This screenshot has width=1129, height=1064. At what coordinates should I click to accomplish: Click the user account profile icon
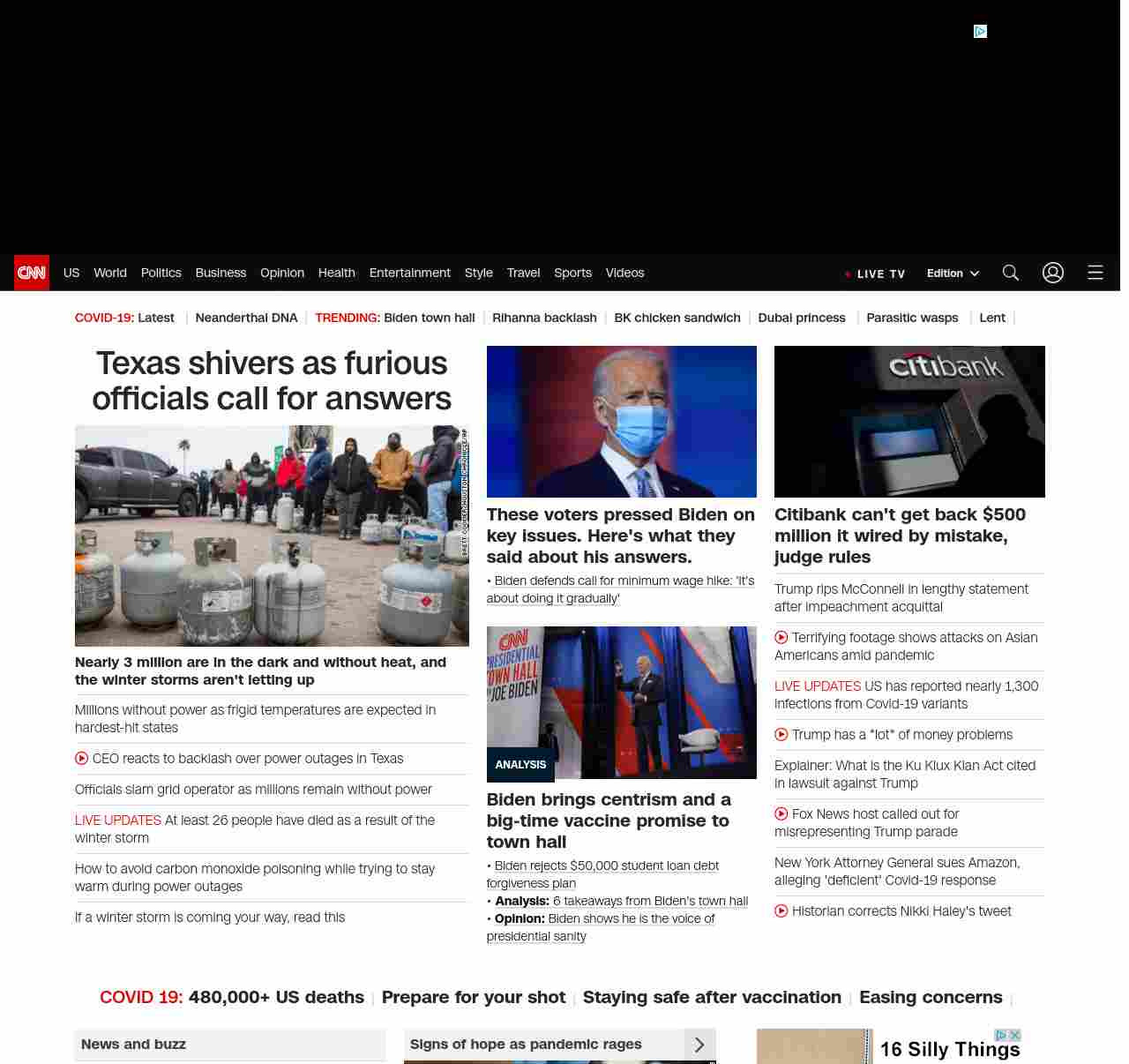click(x=1053, y=273)
